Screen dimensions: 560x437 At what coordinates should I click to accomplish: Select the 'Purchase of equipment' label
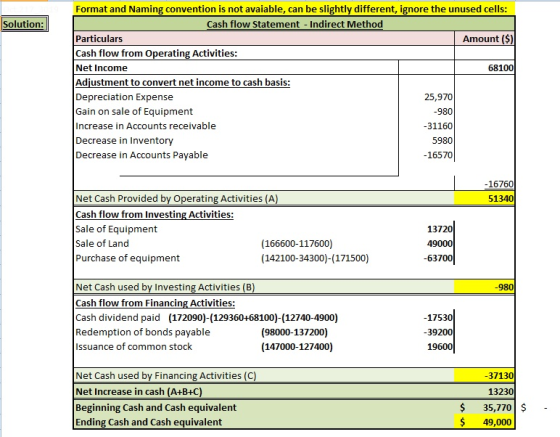[x=128, y=258]
